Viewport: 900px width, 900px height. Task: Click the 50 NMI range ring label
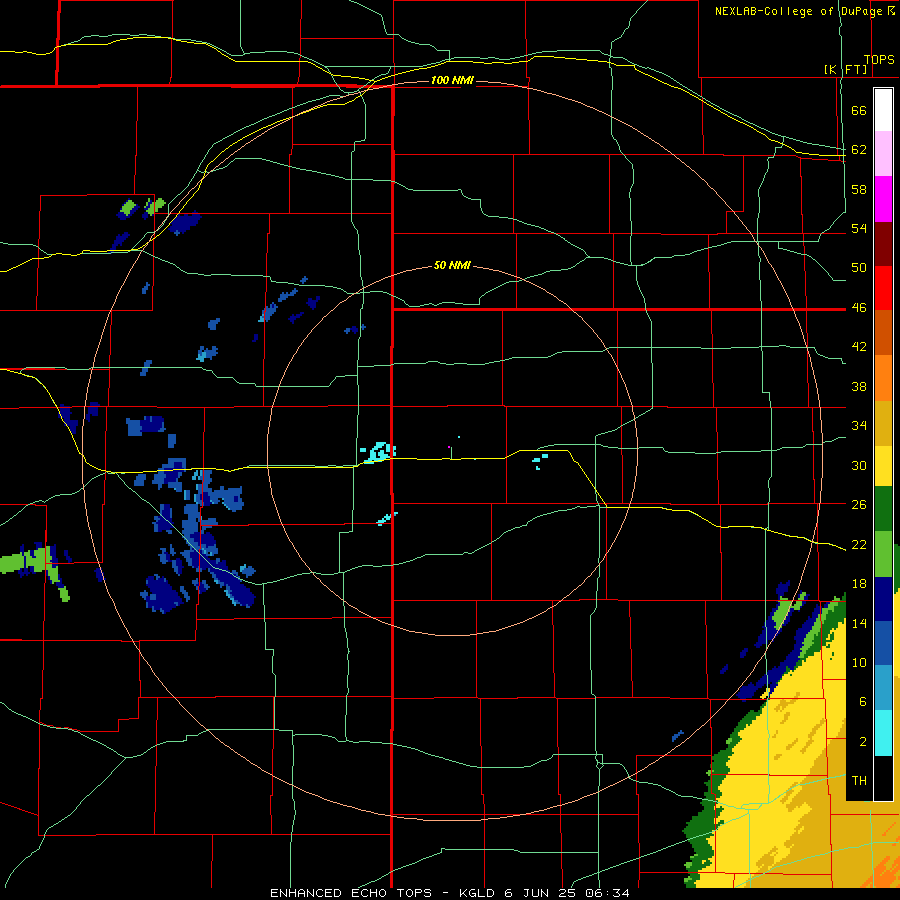452,265
